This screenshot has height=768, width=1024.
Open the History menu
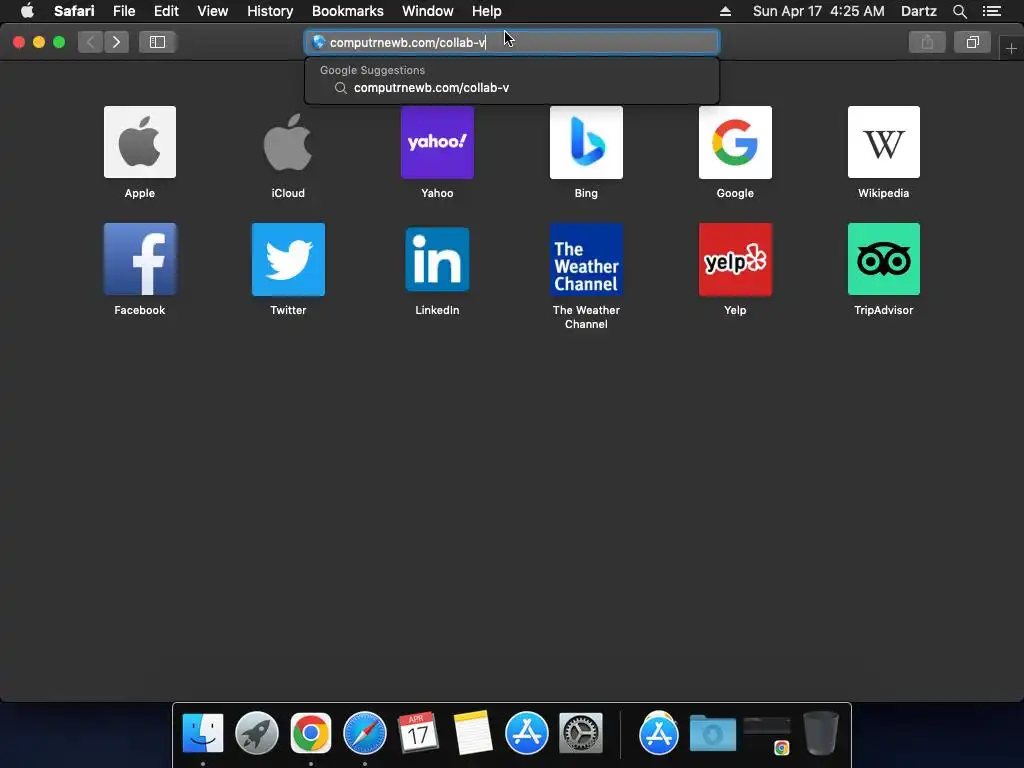pos(270,11)
